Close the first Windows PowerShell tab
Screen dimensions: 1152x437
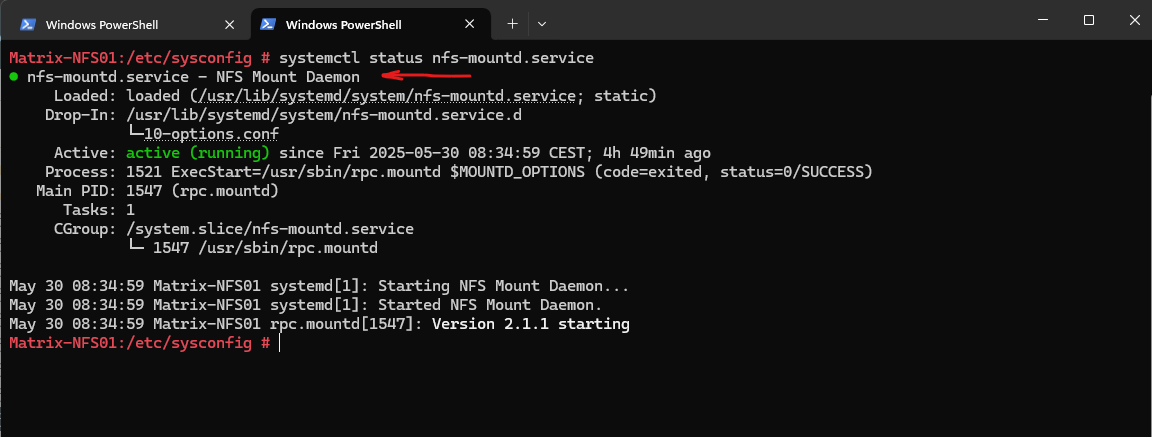tap(229, 24)
